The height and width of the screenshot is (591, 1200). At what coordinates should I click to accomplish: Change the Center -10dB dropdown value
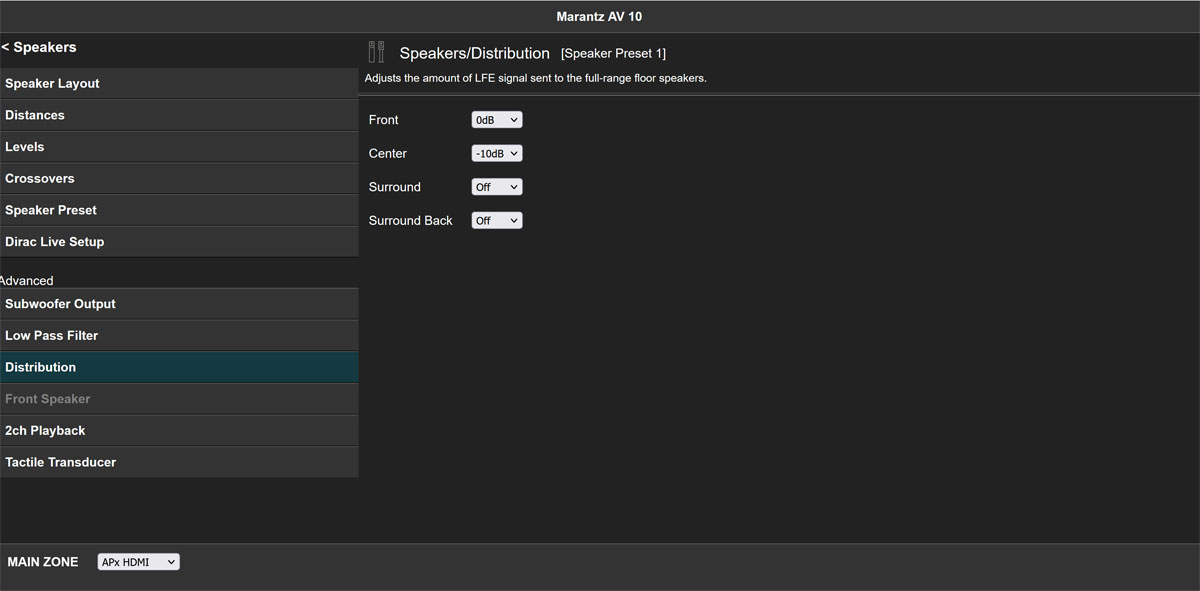[x=497, y=154]
